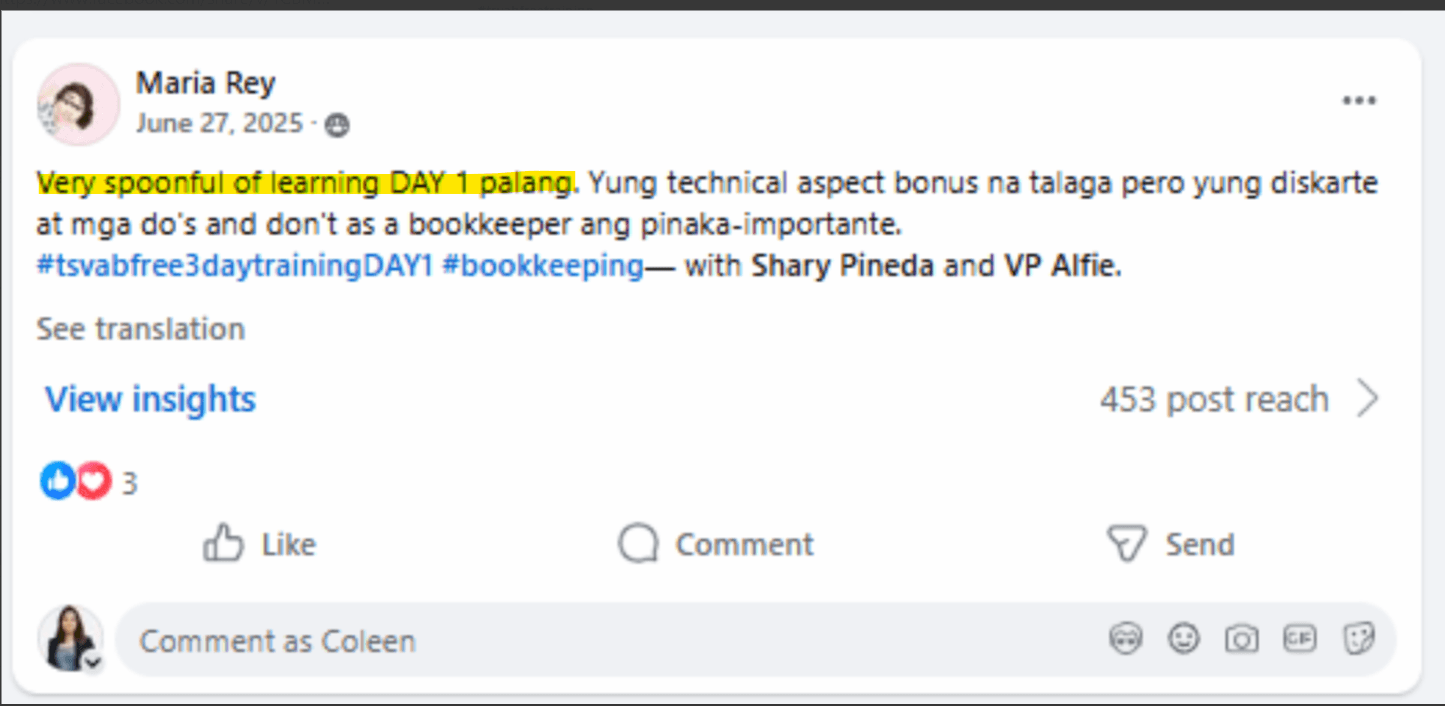
Task: Open the three-dots post options menu
Action: [x=1359, y=101]
